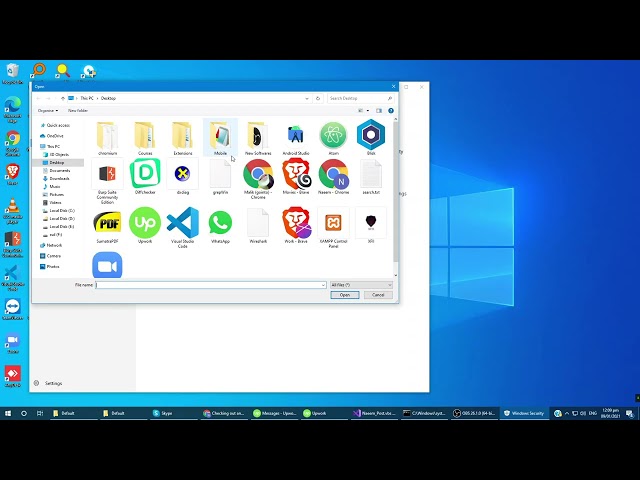Select Photos in navigation pane

[53, 267]
